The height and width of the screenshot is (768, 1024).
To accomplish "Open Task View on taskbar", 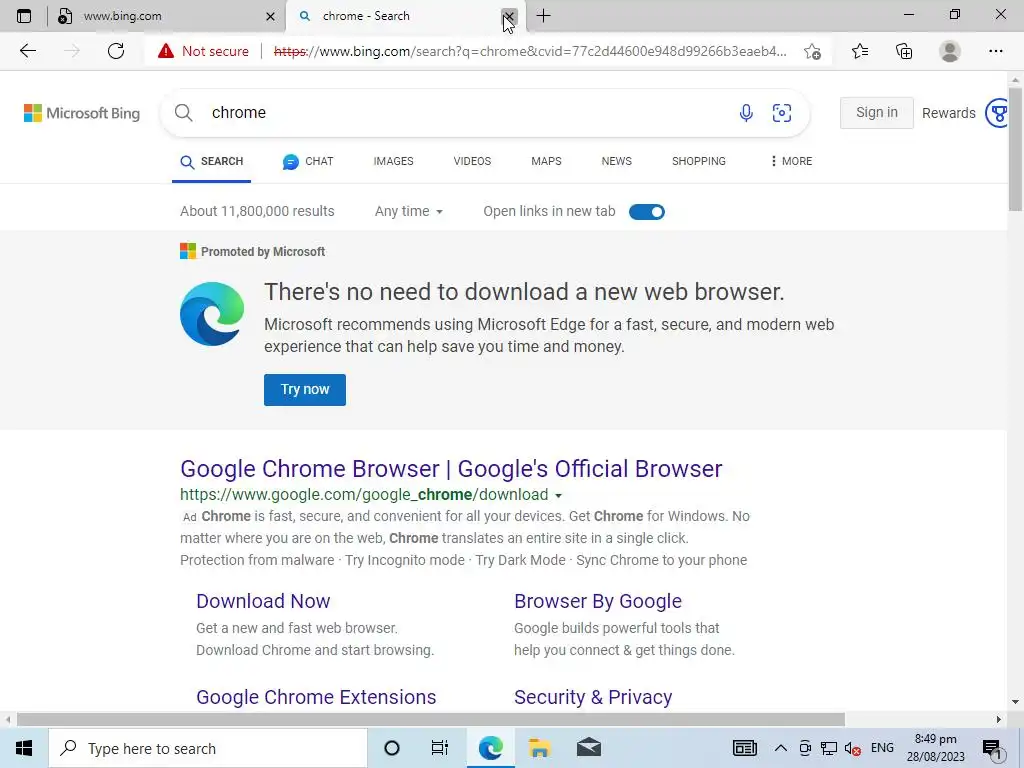I will (440, 748).
